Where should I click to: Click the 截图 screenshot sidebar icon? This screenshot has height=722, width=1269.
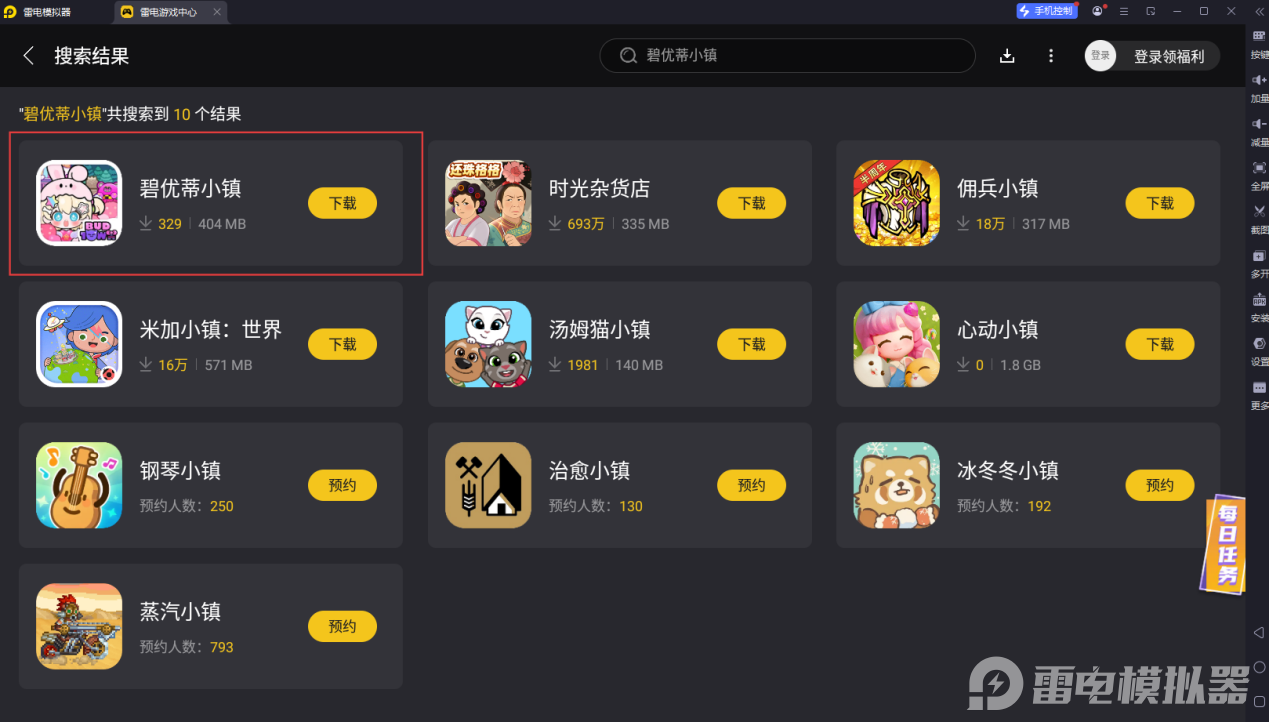1259,218
